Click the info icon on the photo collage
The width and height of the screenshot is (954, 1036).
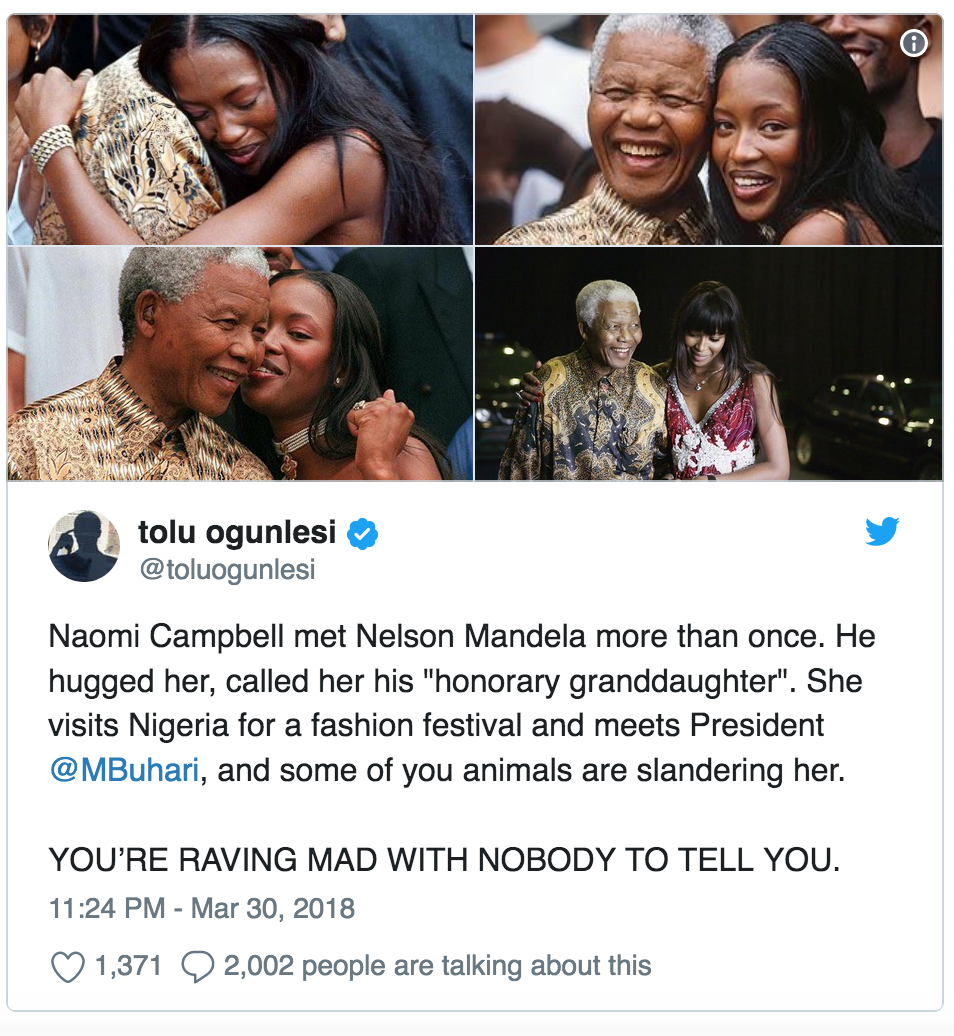[x=914, y=43]
